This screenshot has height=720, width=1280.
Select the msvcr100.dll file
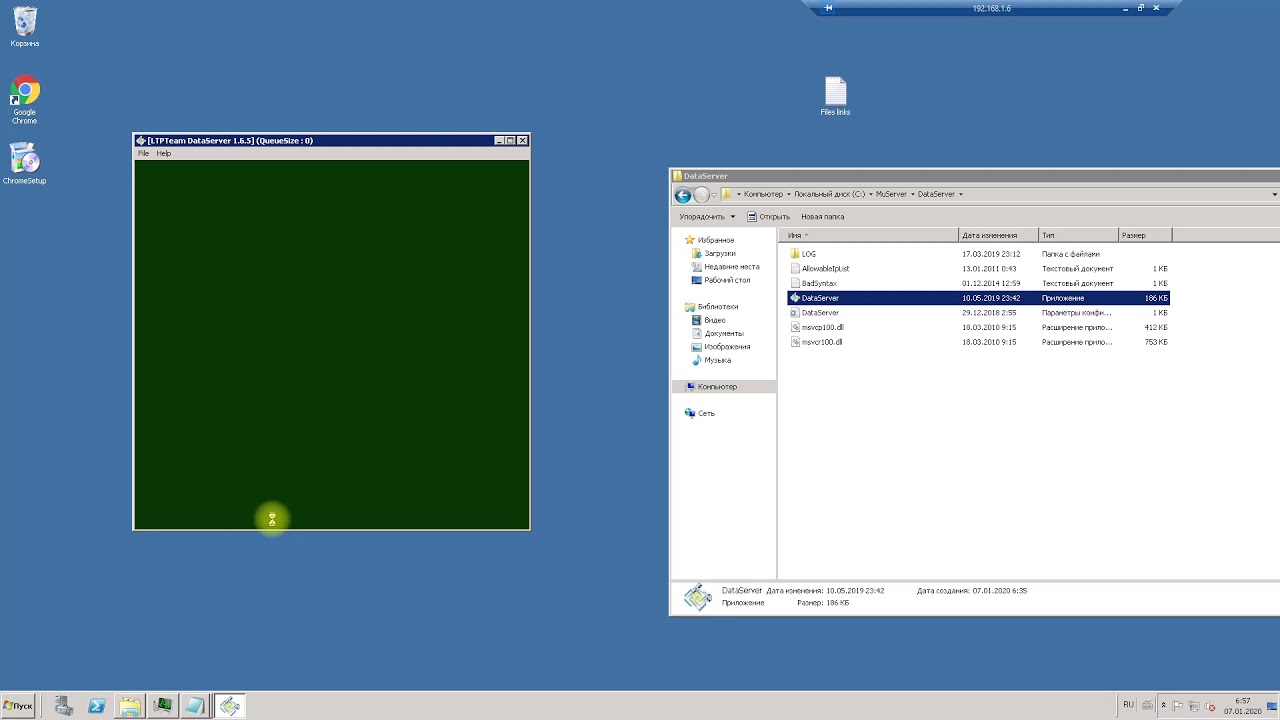[978, 342]
